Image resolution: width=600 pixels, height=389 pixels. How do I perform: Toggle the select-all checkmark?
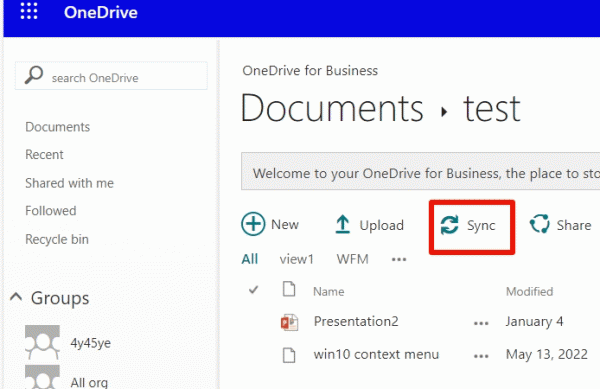[x=253, y=290]
